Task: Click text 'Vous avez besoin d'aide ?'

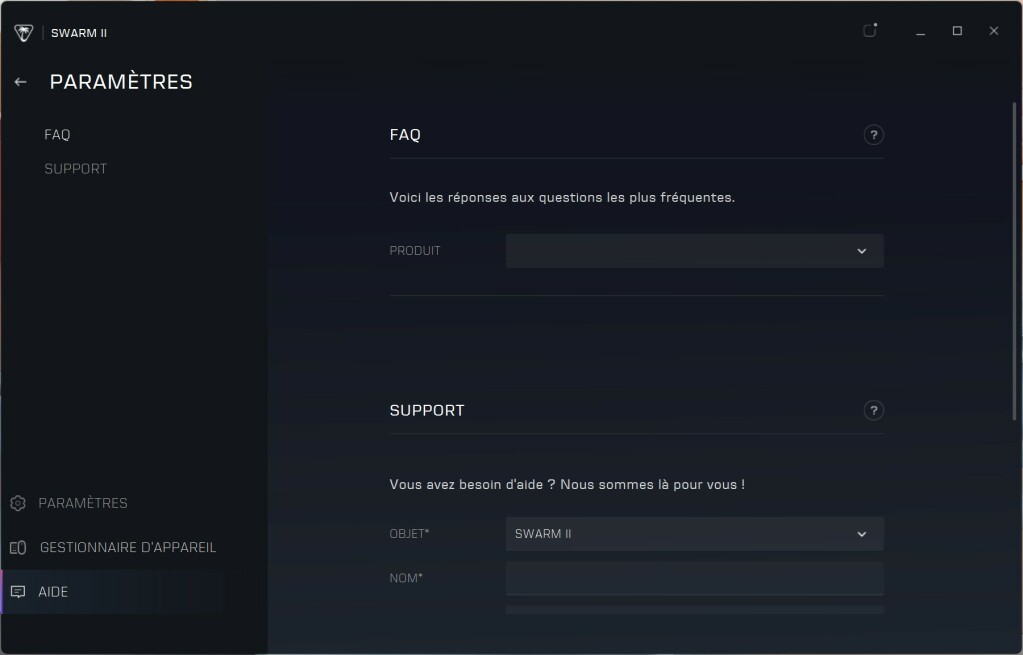Action: (x=472, y=484)
